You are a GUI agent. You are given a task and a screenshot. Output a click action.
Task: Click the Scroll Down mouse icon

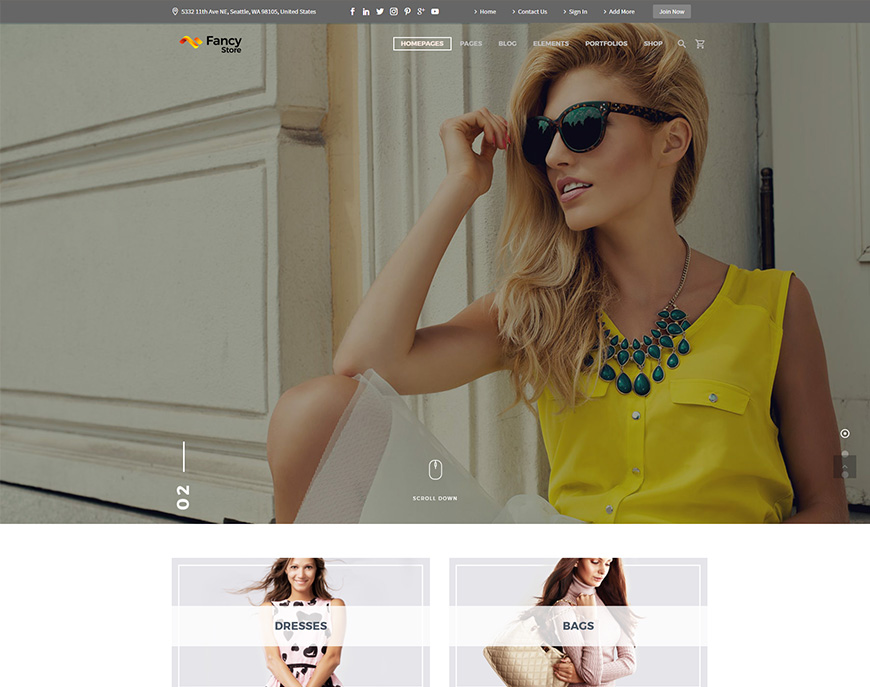pyautogui.click(x=434, y=468)
